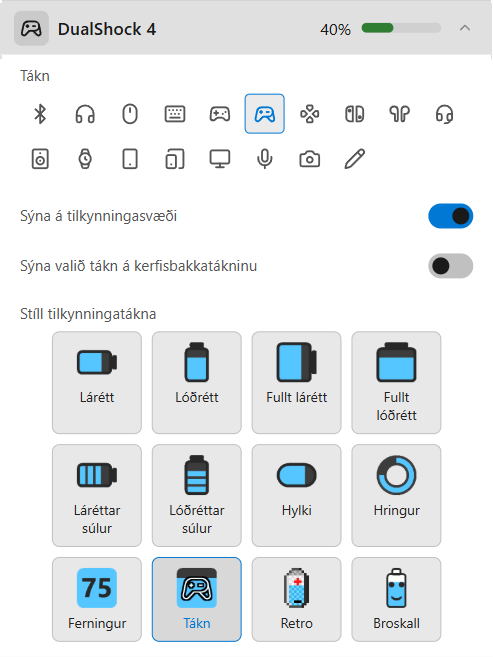Select the Lóðrétt battery style
The height and width of the screenshot is (657, 493).
point(197,383)
